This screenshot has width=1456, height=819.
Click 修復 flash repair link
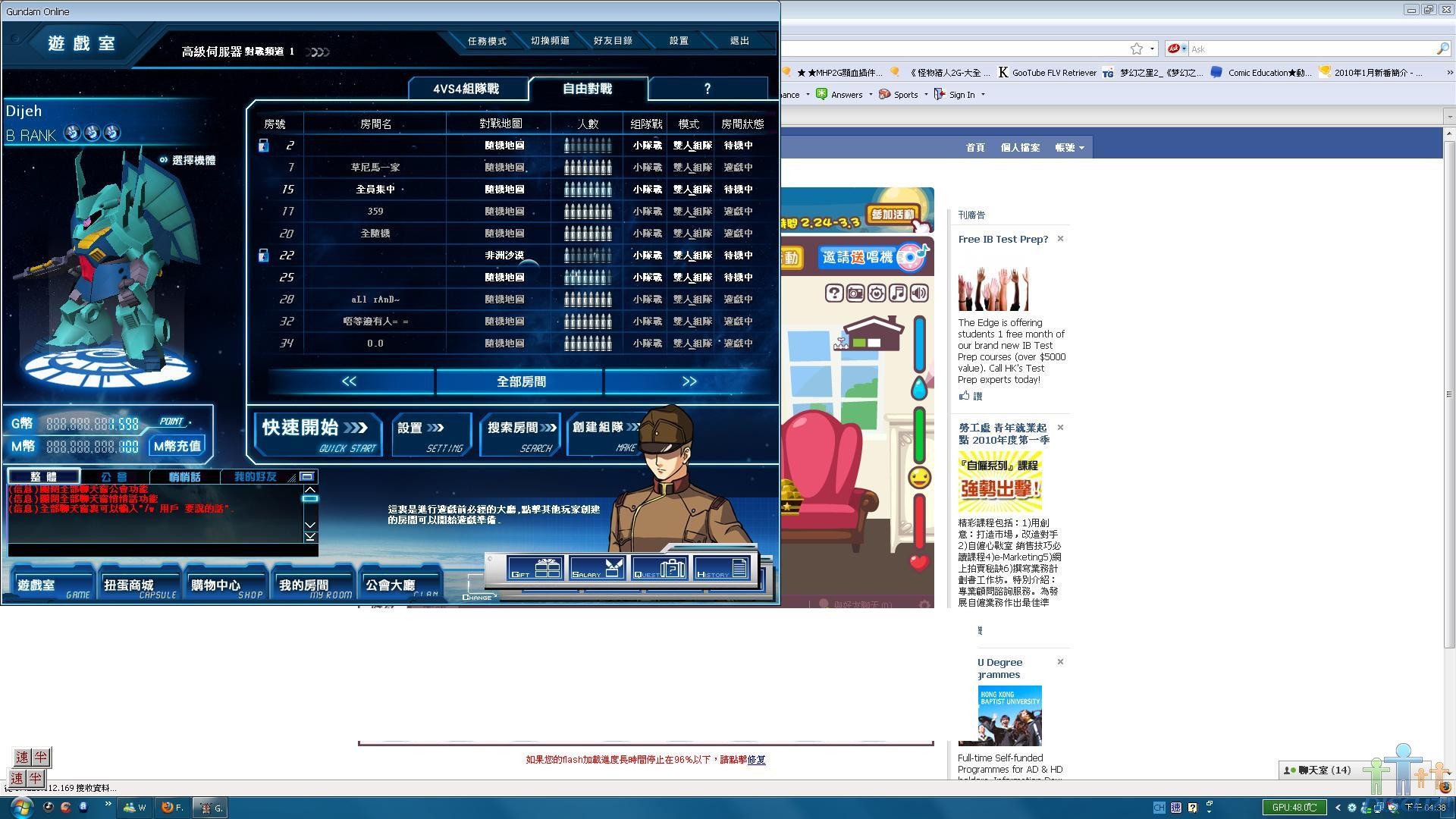756,760
